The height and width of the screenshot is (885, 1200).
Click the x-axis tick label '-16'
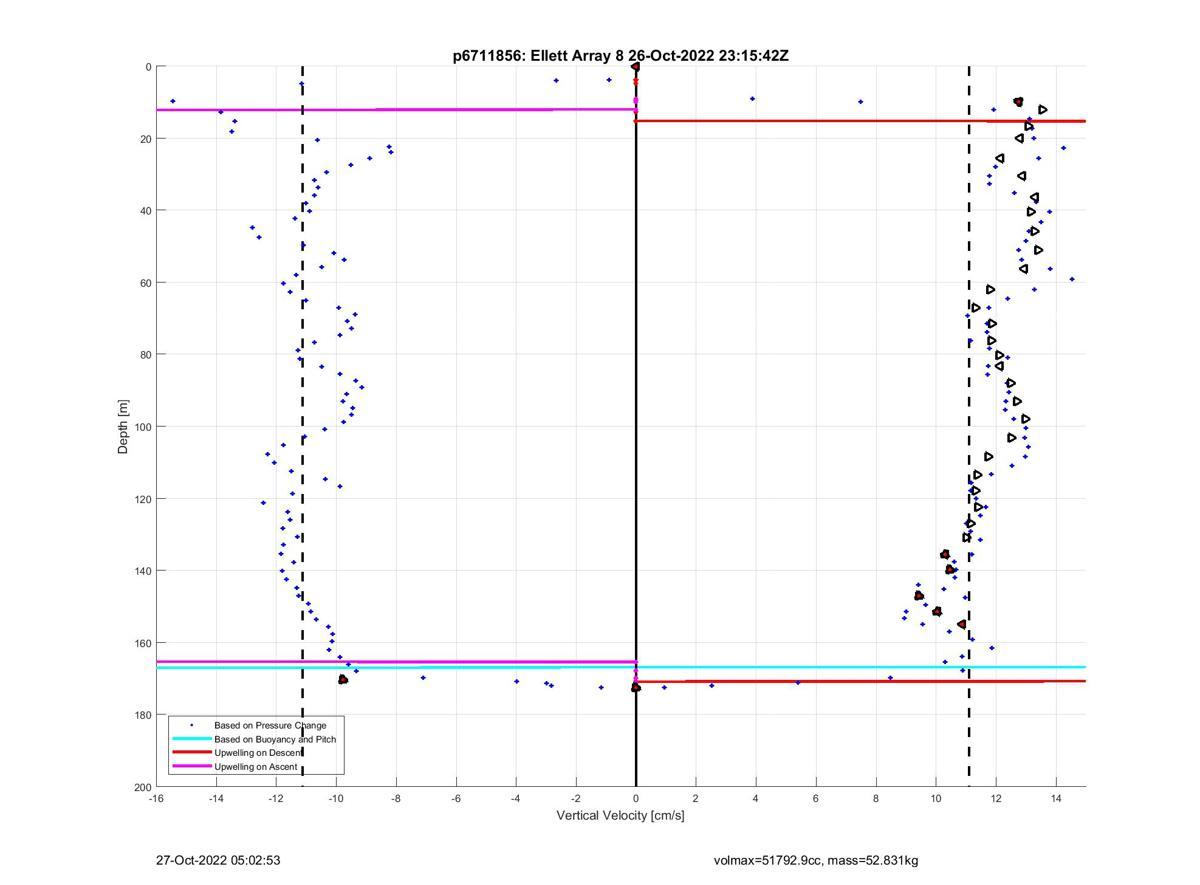click(x=156, y=798)
